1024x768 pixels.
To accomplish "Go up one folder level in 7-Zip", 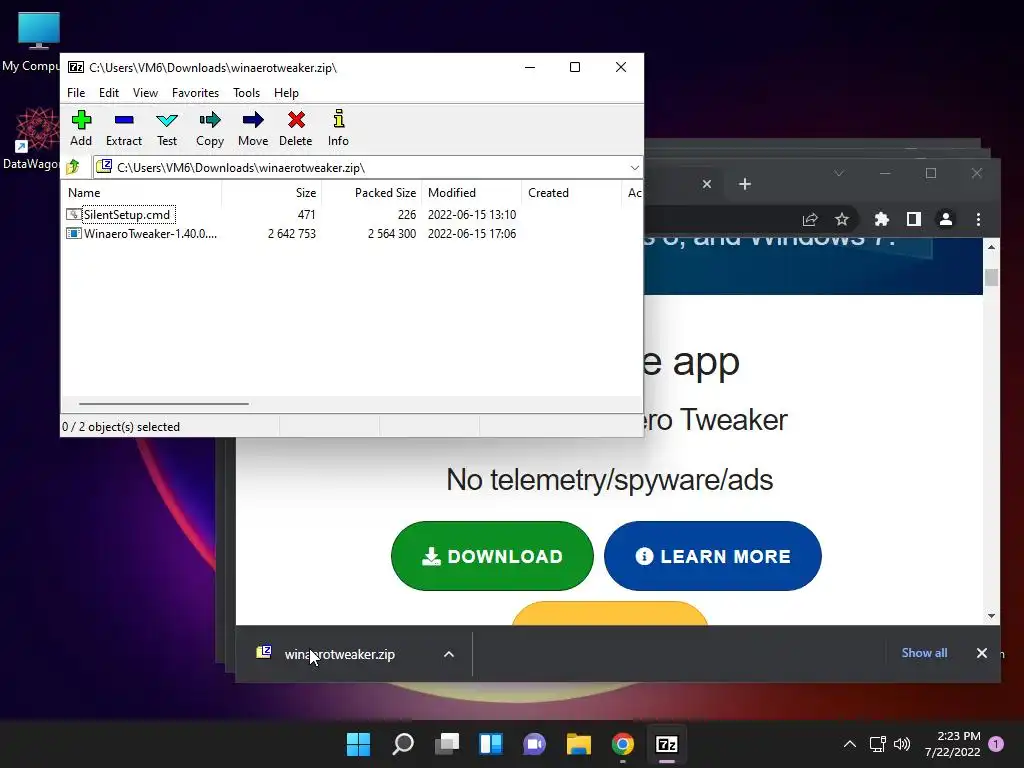I will [x=73, y=167].
